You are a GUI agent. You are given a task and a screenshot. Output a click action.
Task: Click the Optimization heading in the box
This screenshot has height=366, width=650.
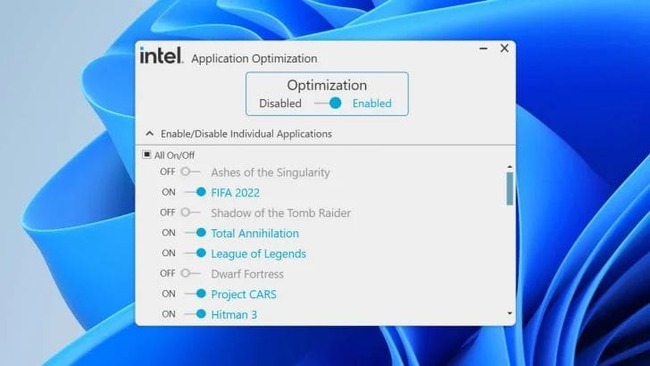pos(327,85)
